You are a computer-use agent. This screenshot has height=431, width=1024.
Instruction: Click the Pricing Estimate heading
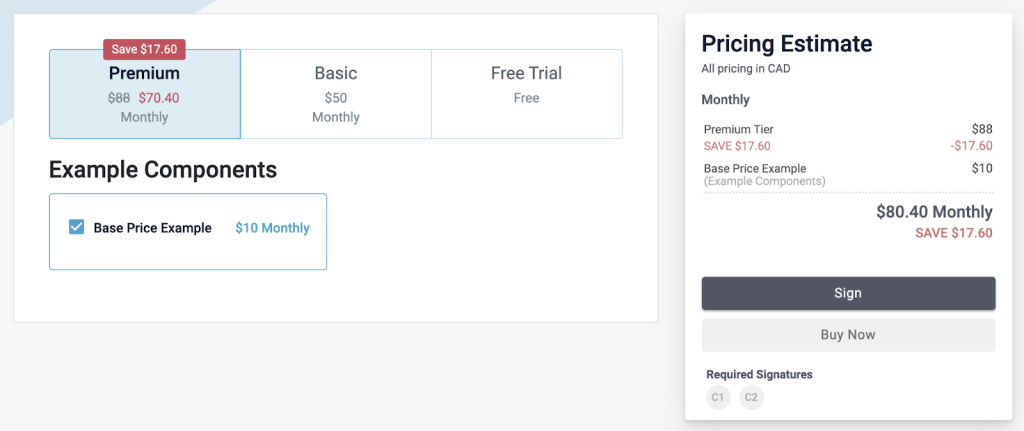click(x=787, y=44)
